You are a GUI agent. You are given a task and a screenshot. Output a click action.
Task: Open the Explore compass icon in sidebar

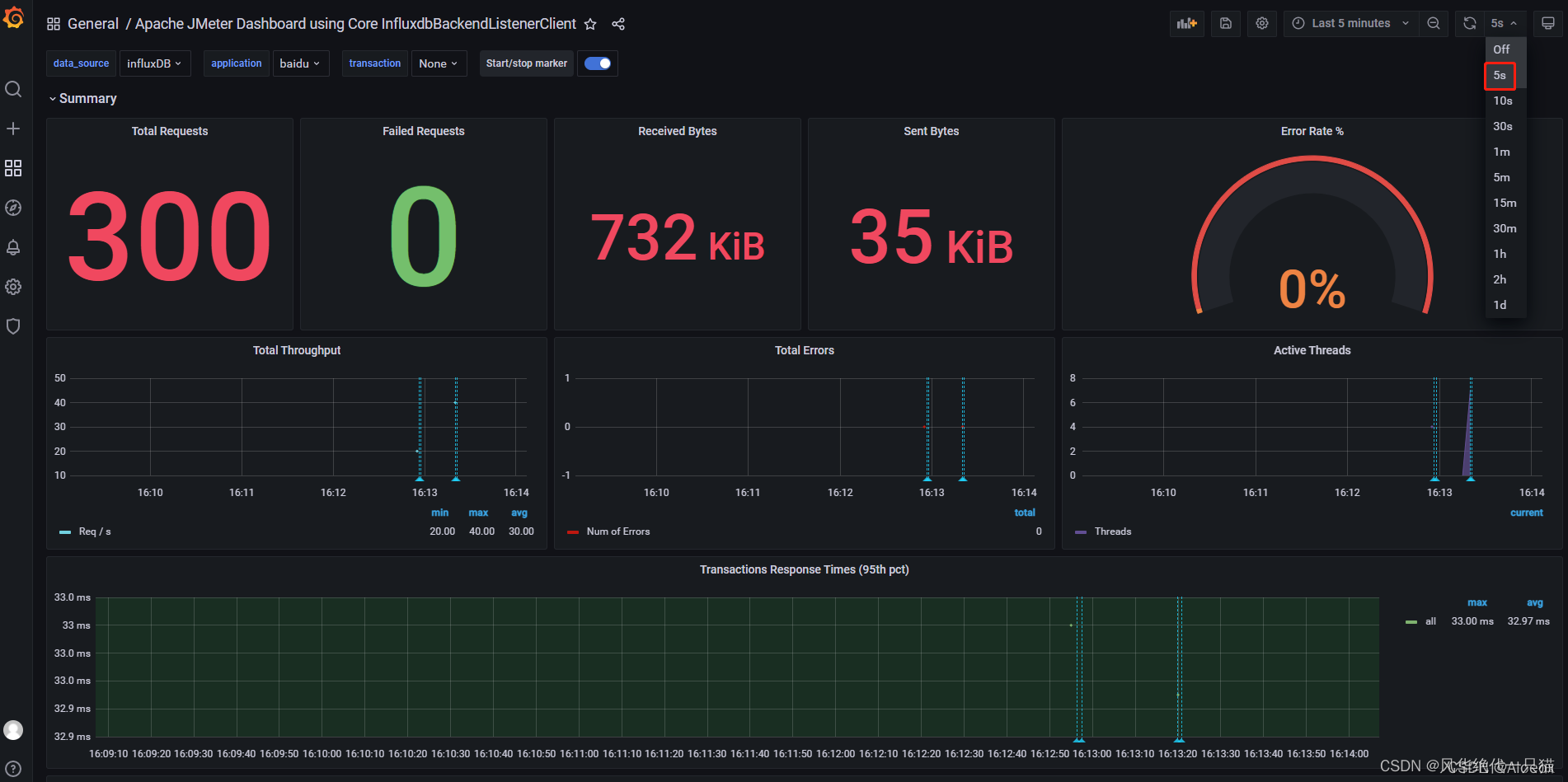(13, 208)
